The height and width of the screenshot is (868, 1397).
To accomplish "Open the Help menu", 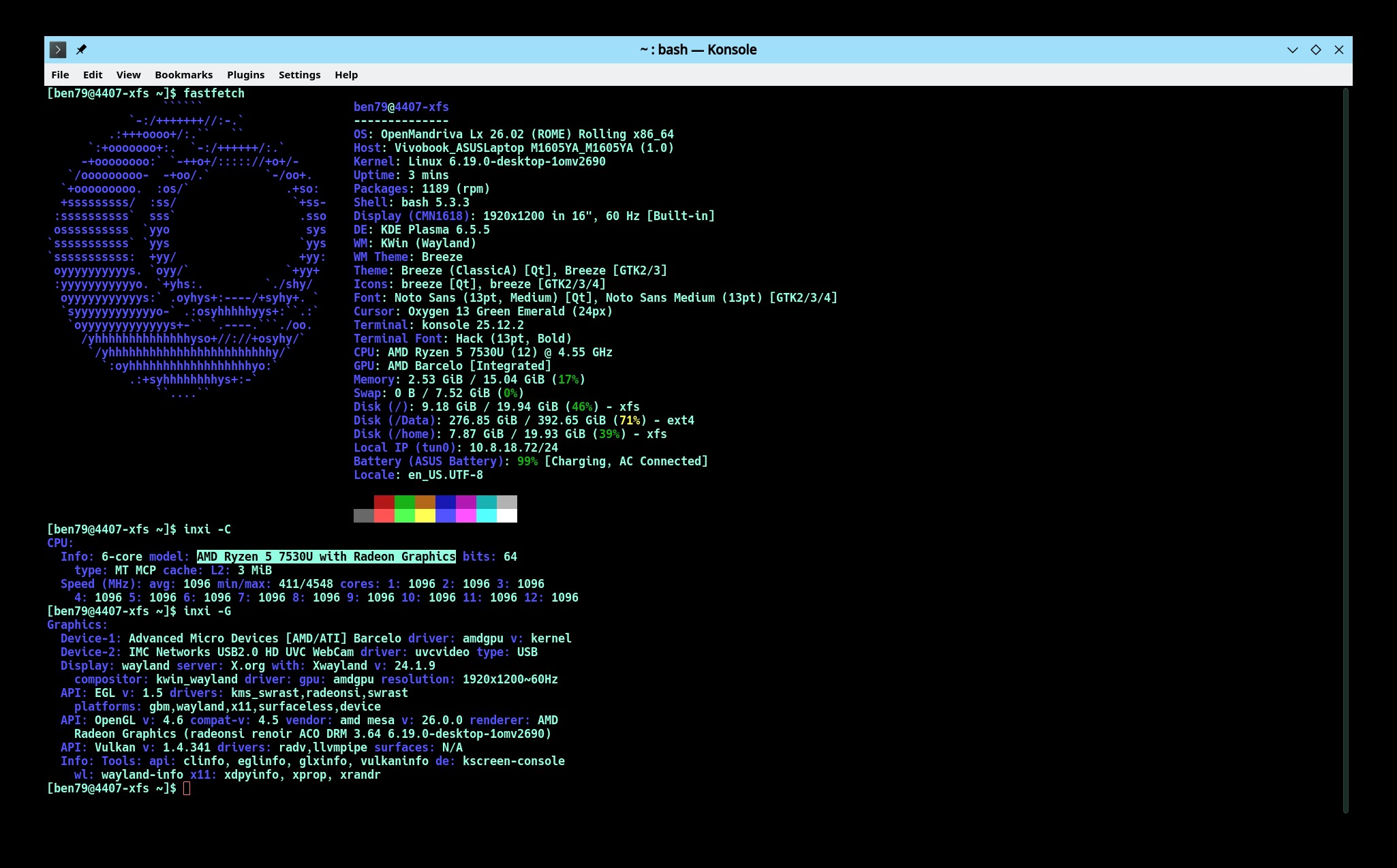I will click(346, 75).
